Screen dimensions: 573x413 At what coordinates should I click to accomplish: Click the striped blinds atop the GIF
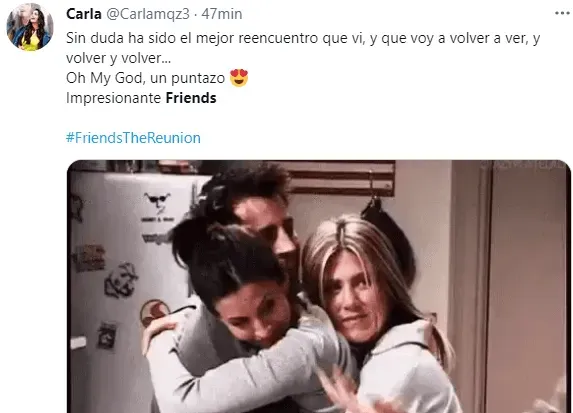(x=342, y=178)
